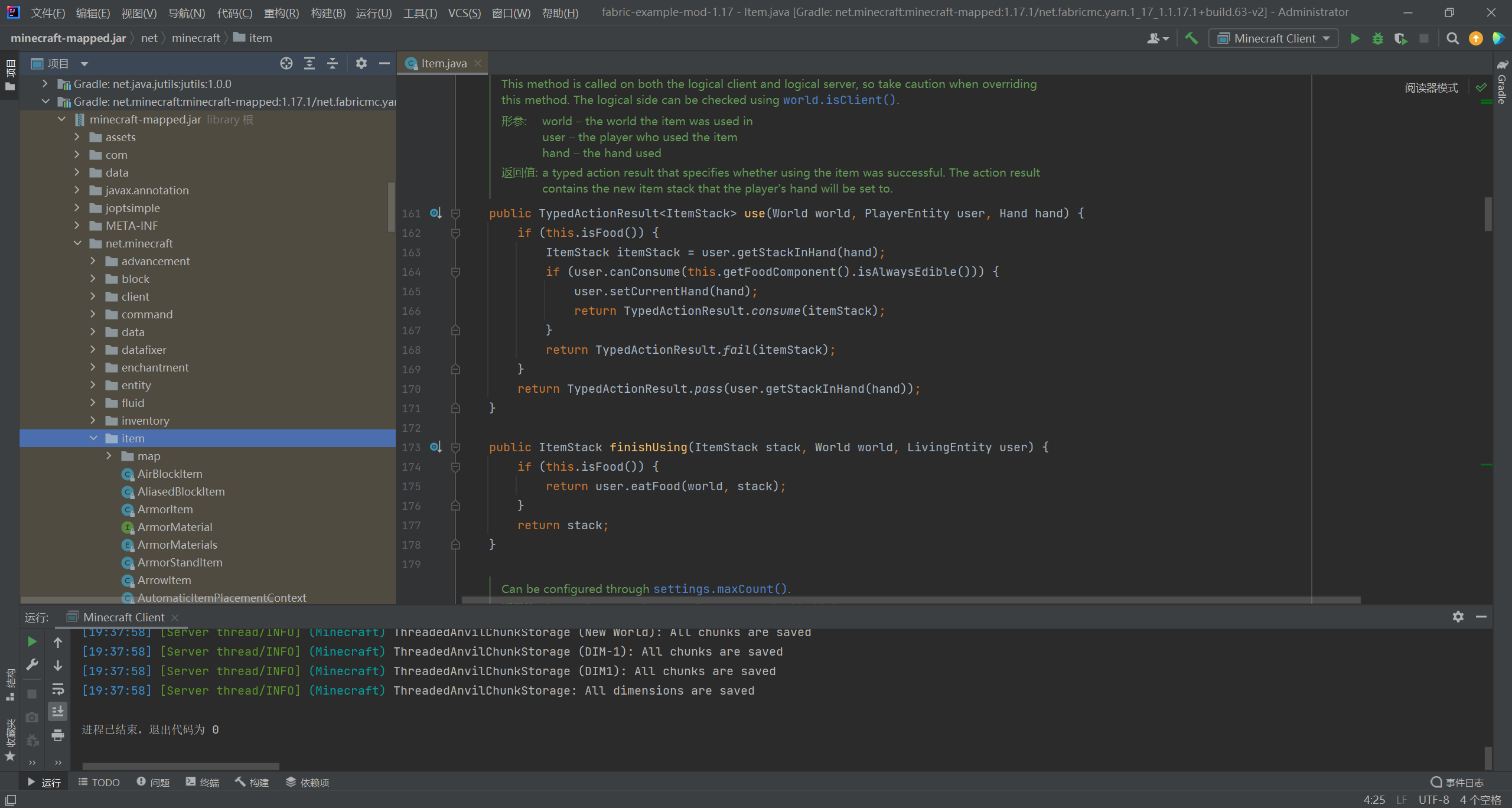Click the Bookmark/event log icon bottom right
The width and height of the screenshot is (1512, 808).
[x=1437, y=781]
